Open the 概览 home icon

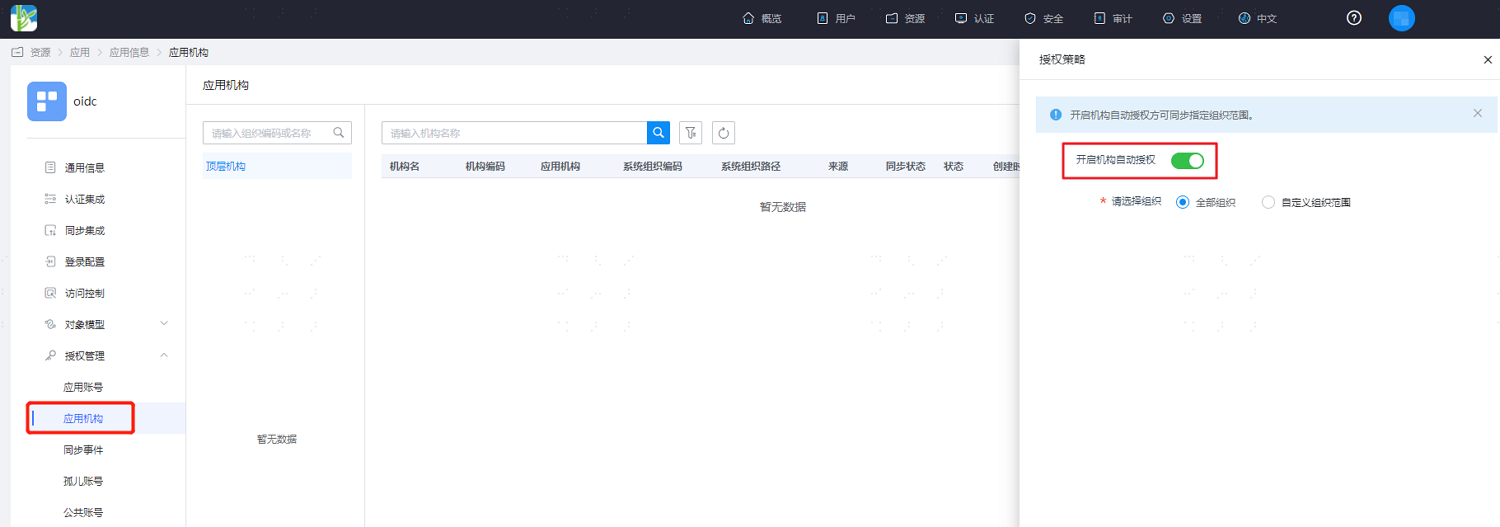[748, 18]
